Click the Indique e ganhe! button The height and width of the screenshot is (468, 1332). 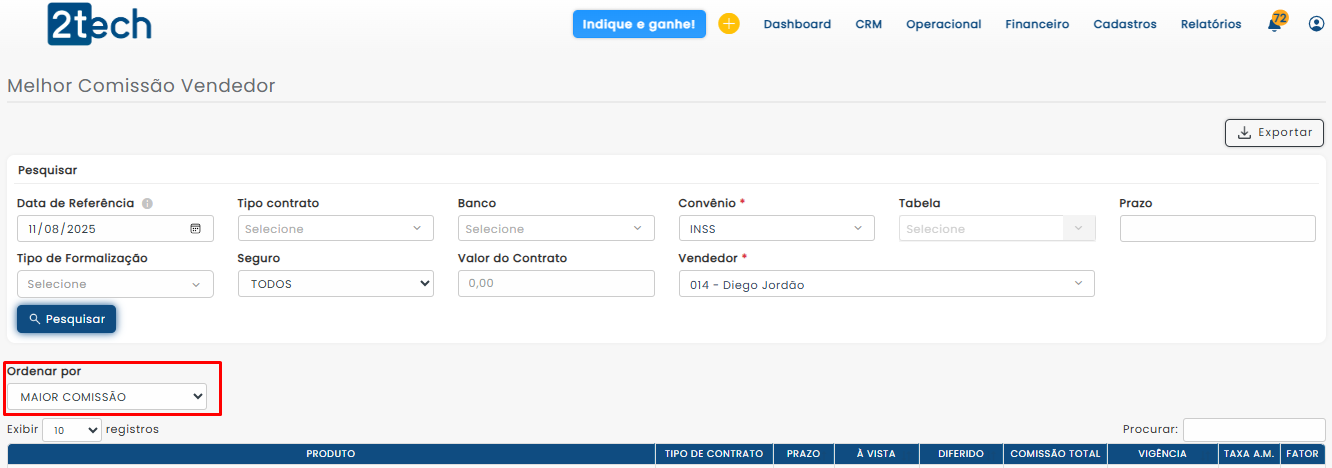click(639, 24)
